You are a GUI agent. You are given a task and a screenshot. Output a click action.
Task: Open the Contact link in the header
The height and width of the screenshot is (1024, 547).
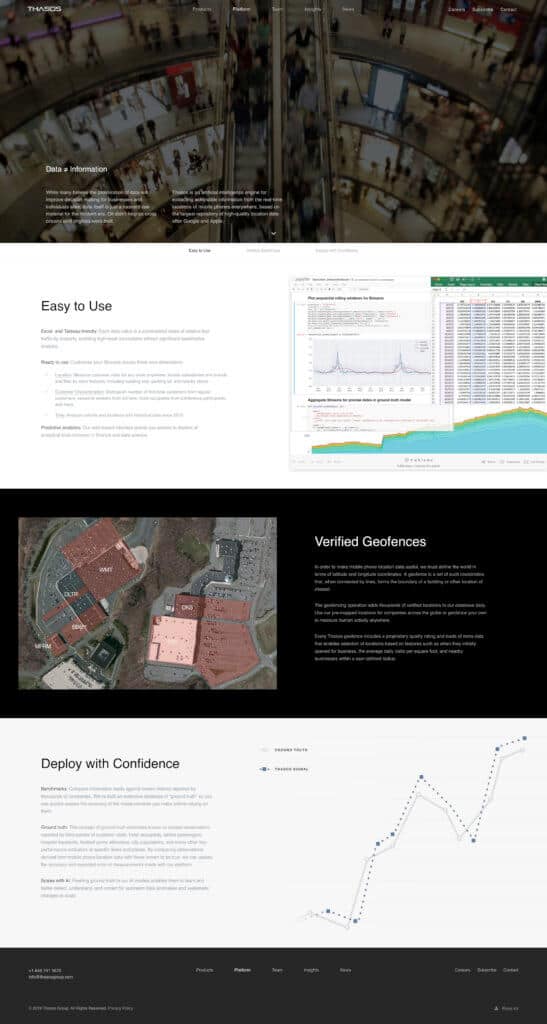508,10
